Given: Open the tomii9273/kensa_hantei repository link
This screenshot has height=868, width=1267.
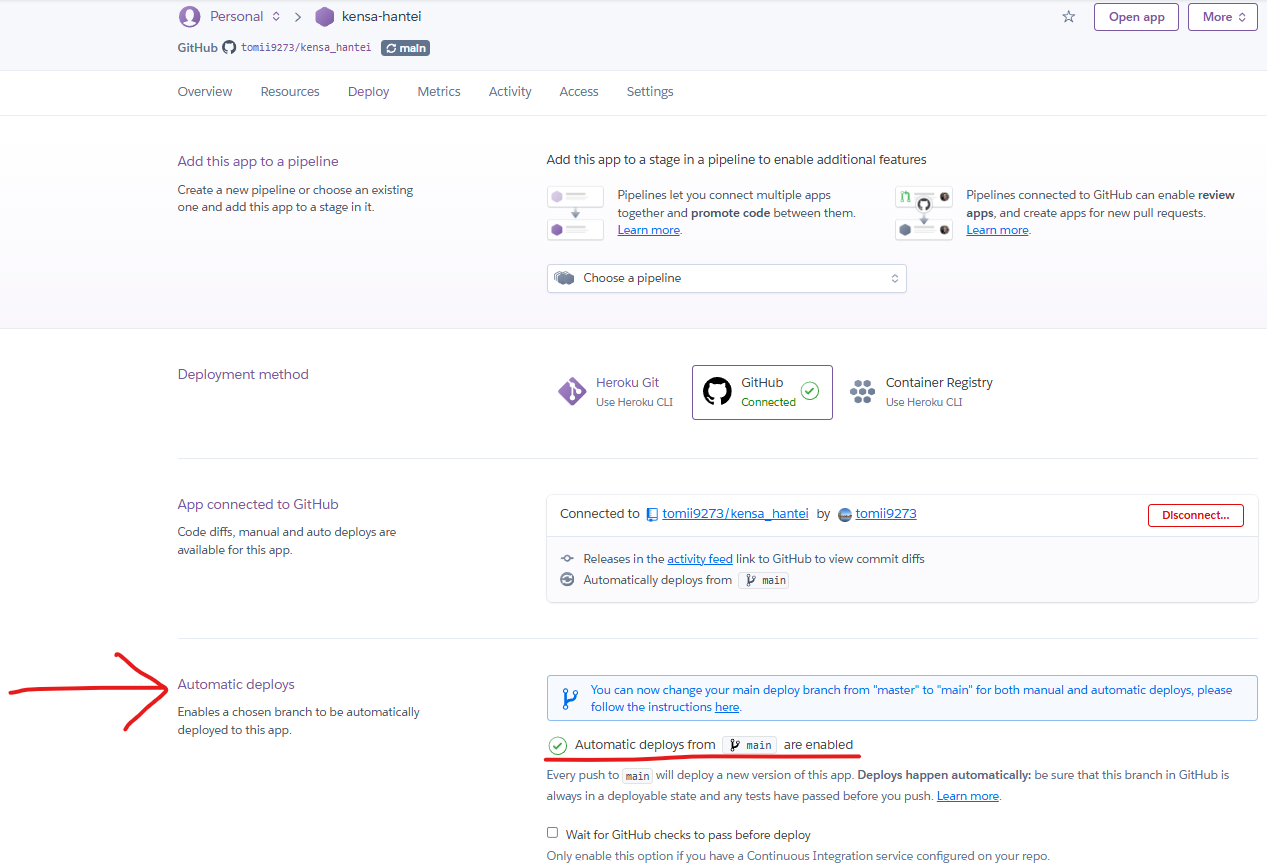Looking at the screenshot, I should [735, 514].
